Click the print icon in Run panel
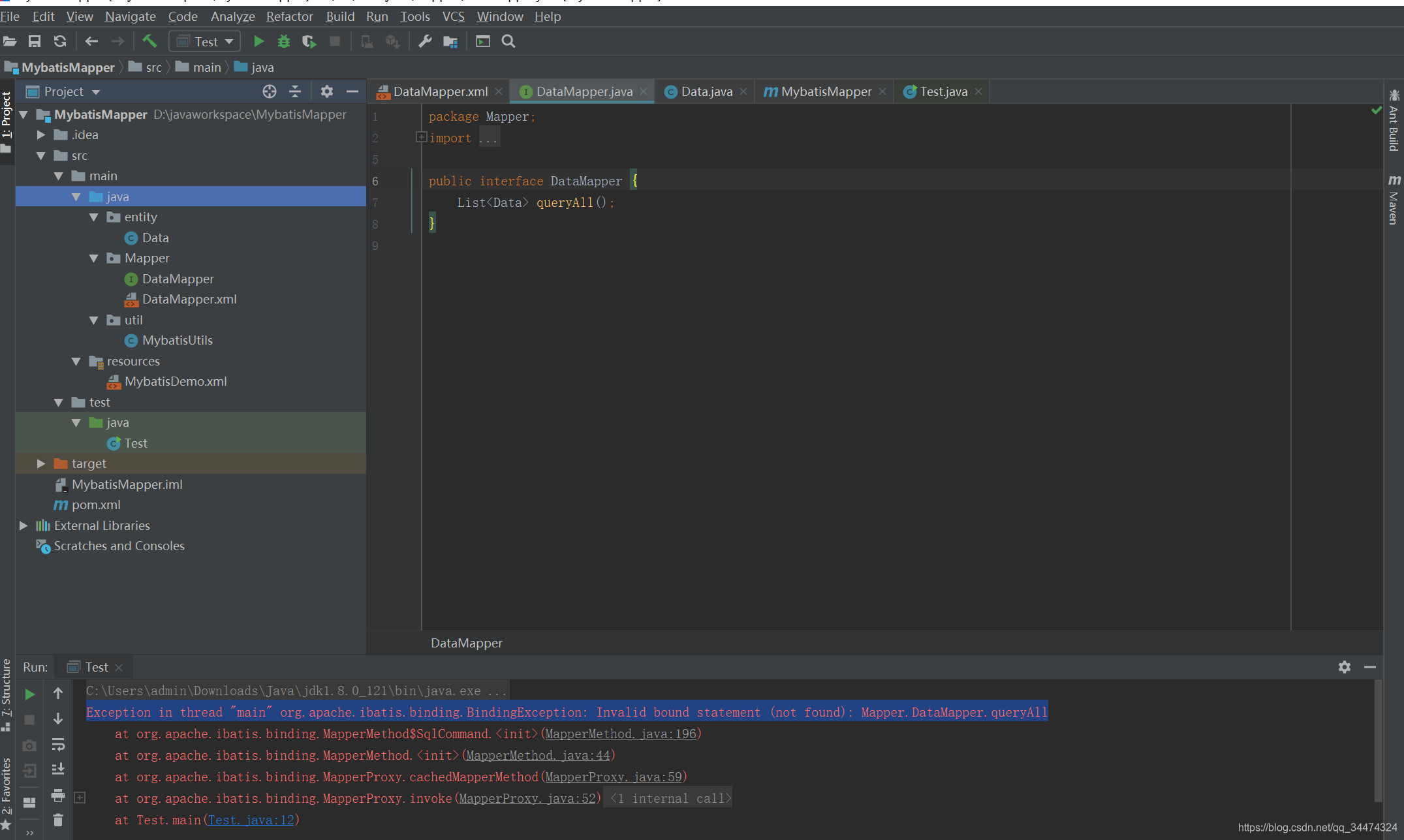Image resolution: width=1404 pixels, height=840 pixels. tap(58, 795)
